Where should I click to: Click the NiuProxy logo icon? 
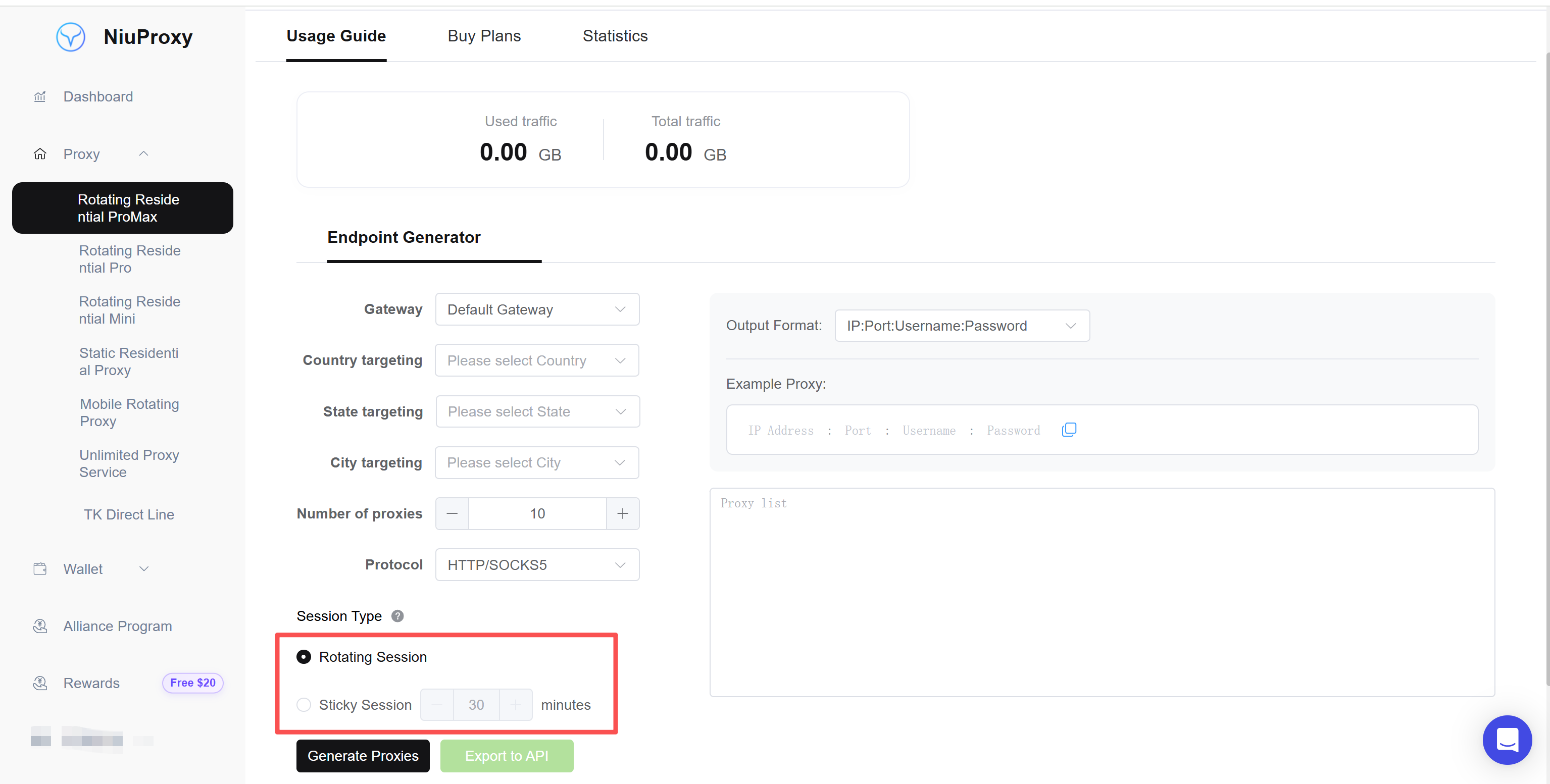tap(70, 37)
